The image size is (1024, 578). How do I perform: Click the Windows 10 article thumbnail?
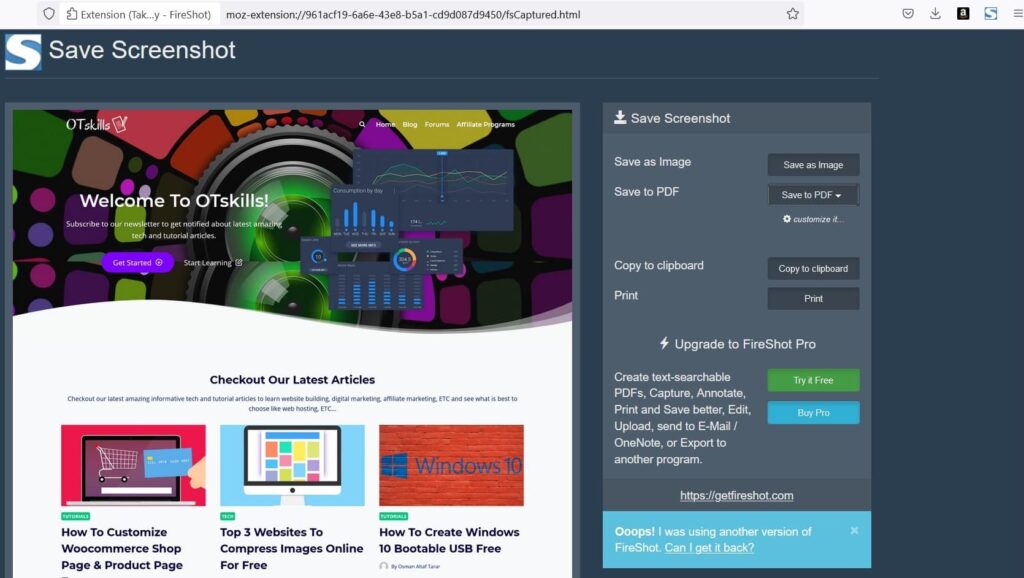click(x=451, y=465)
